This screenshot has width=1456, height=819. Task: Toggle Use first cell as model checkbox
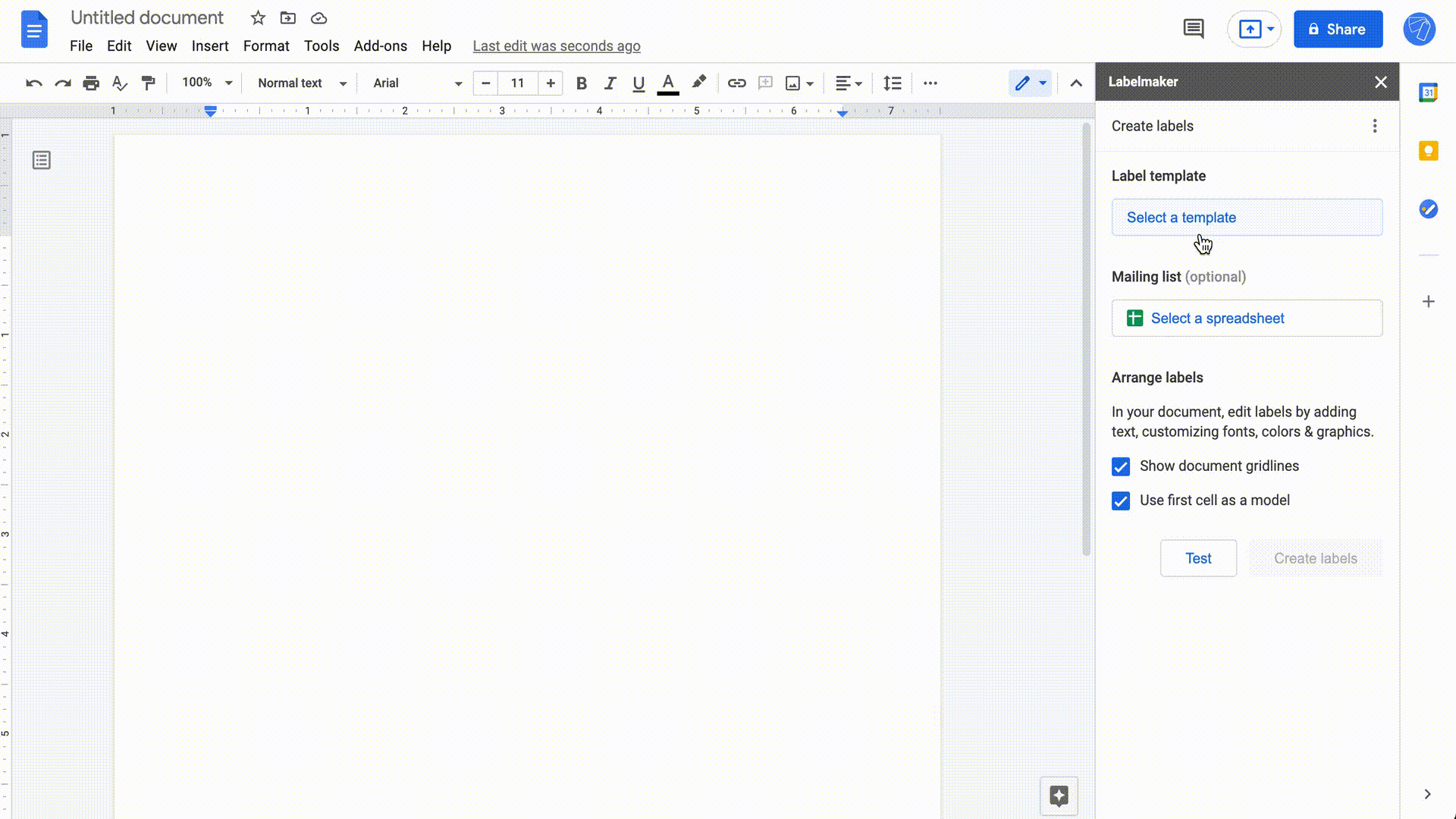coord(1120,500)
